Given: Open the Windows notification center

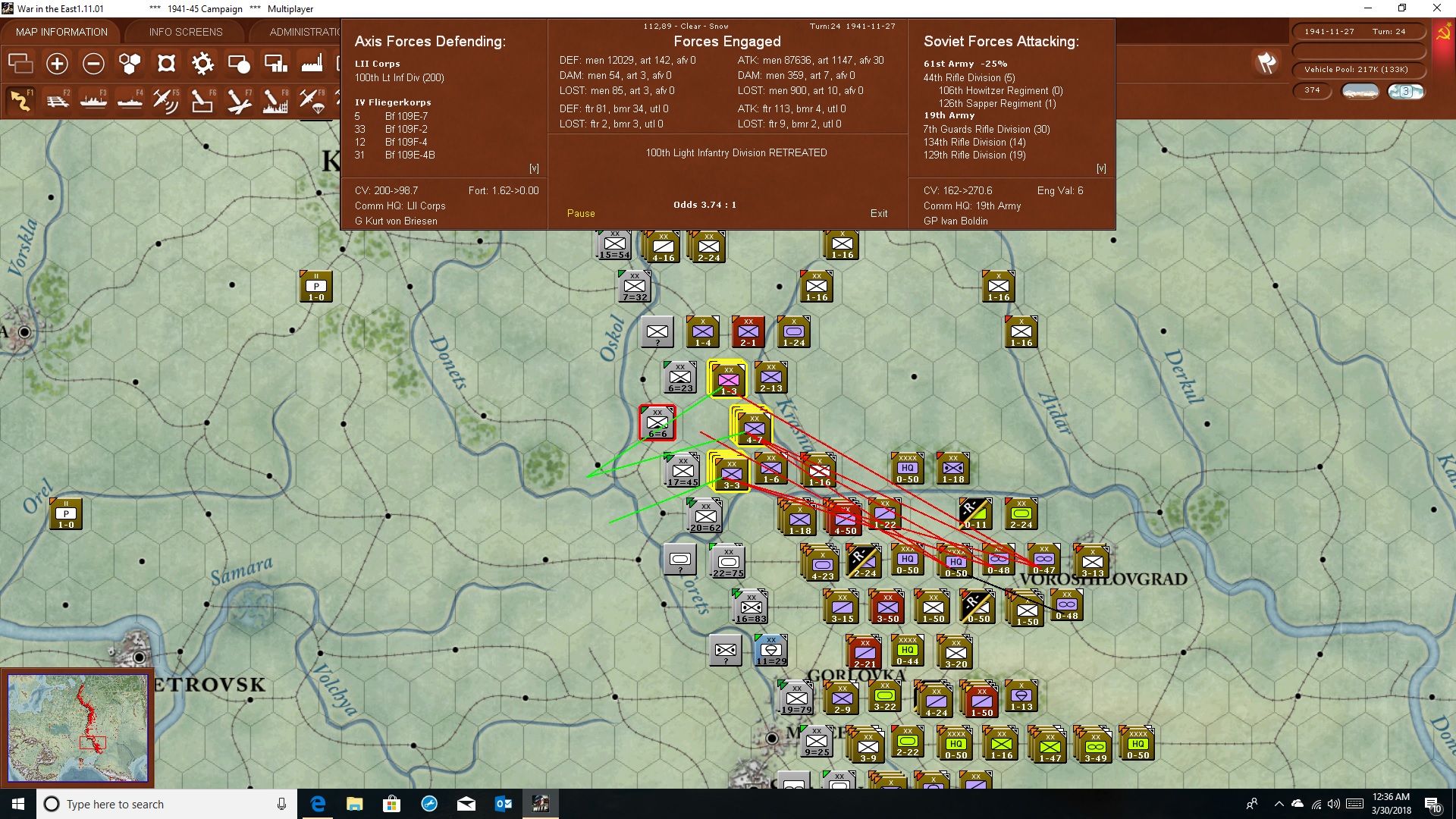Looking at the screenshot, I should click(x=1432, y=804).
